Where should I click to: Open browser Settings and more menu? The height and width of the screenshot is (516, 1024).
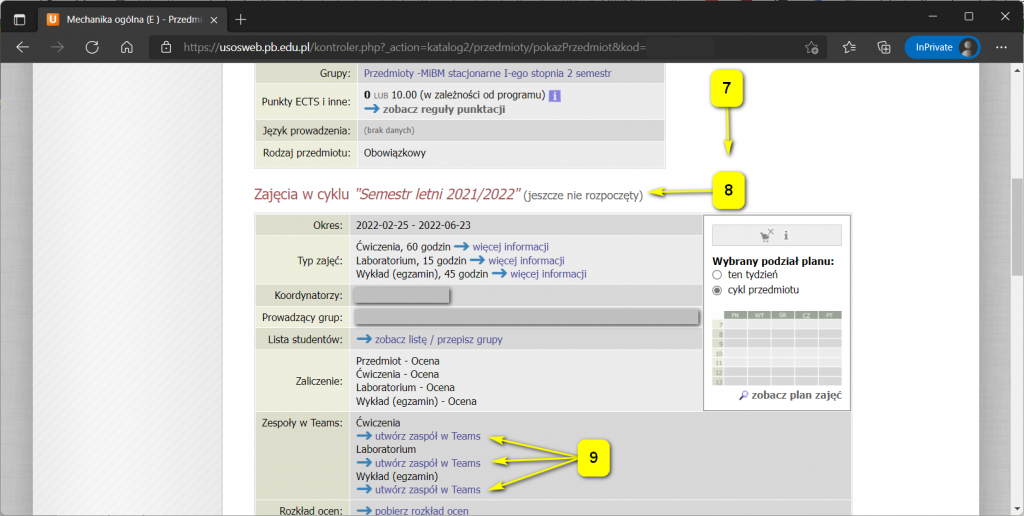tap(1001, 47)
